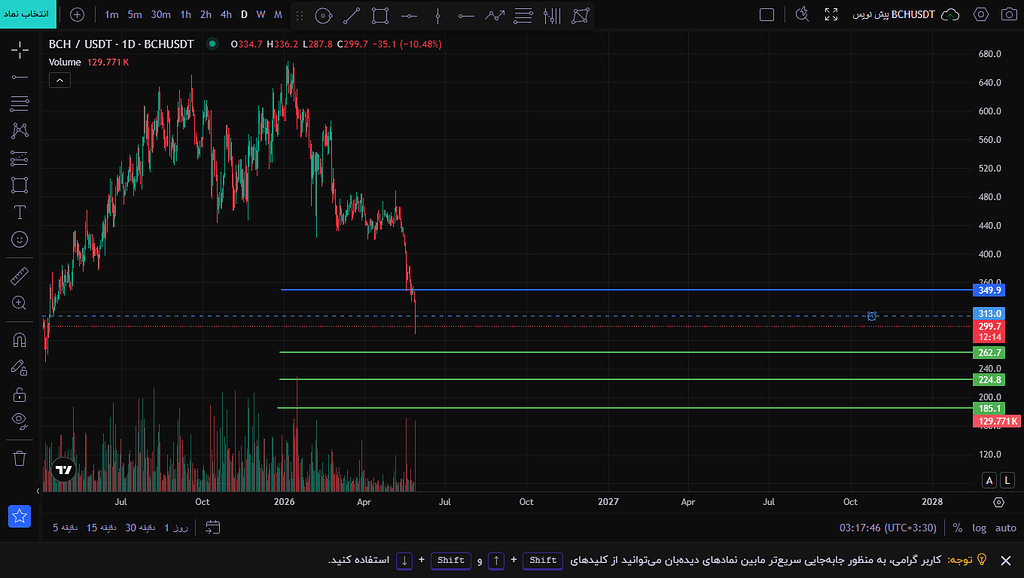Select the Fib retracement tool in favorites bar

(523, 15)
